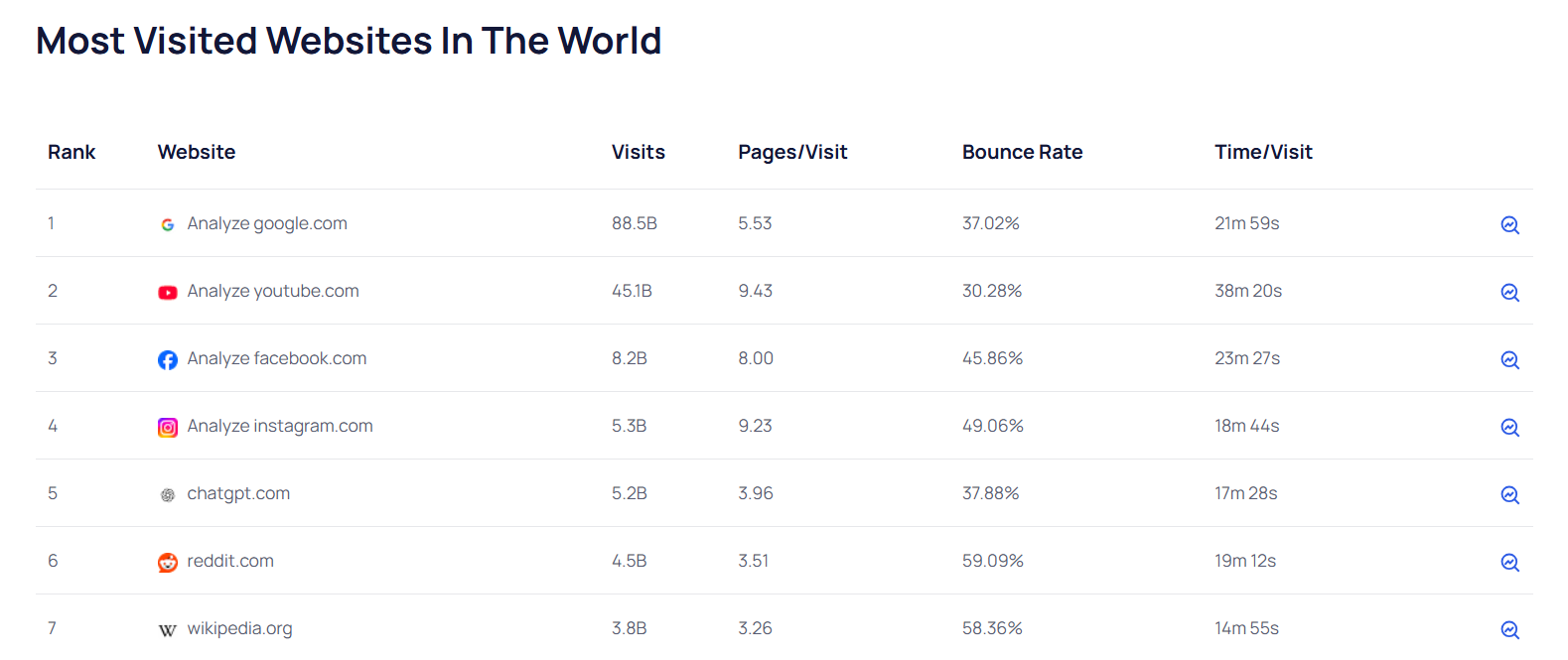Follow the Analyze facebook.com link
Screen dimensions: 1568x660
coord(277,358)
